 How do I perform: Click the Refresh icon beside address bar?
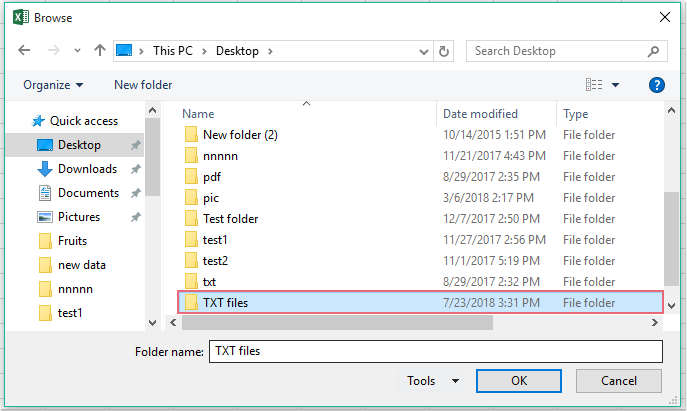(x=444, y=51)
